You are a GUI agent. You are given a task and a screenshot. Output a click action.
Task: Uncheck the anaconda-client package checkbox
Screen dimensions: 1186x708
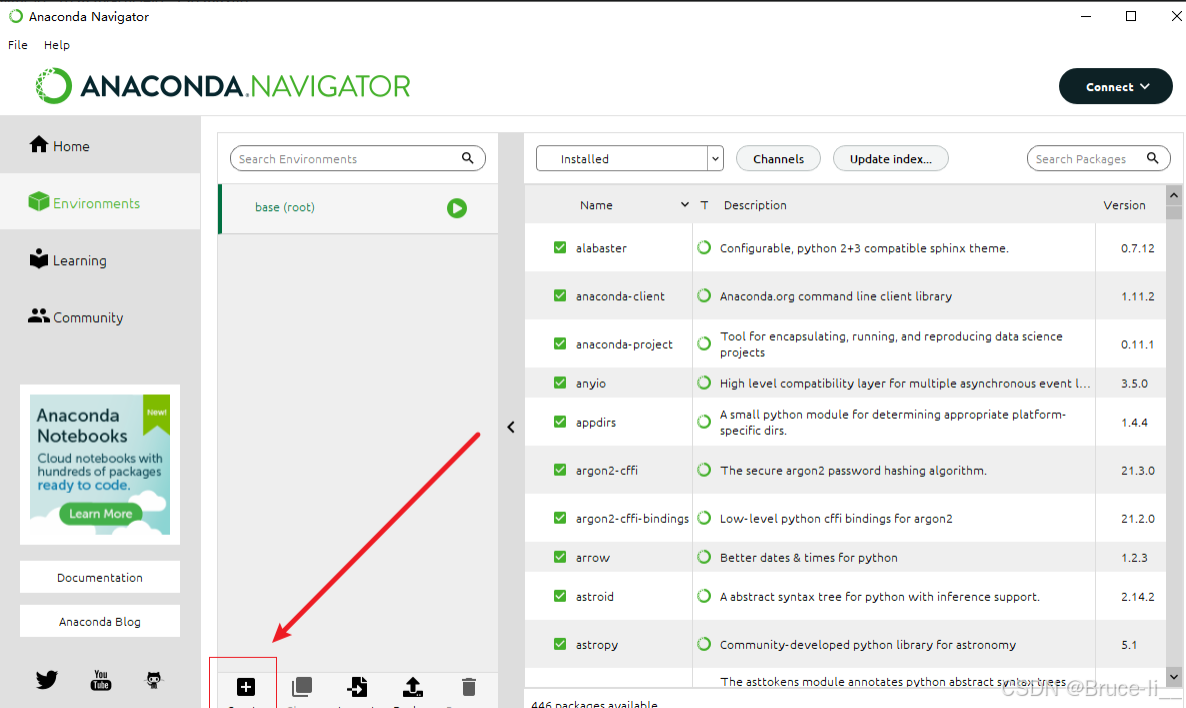tap(560, 296)
